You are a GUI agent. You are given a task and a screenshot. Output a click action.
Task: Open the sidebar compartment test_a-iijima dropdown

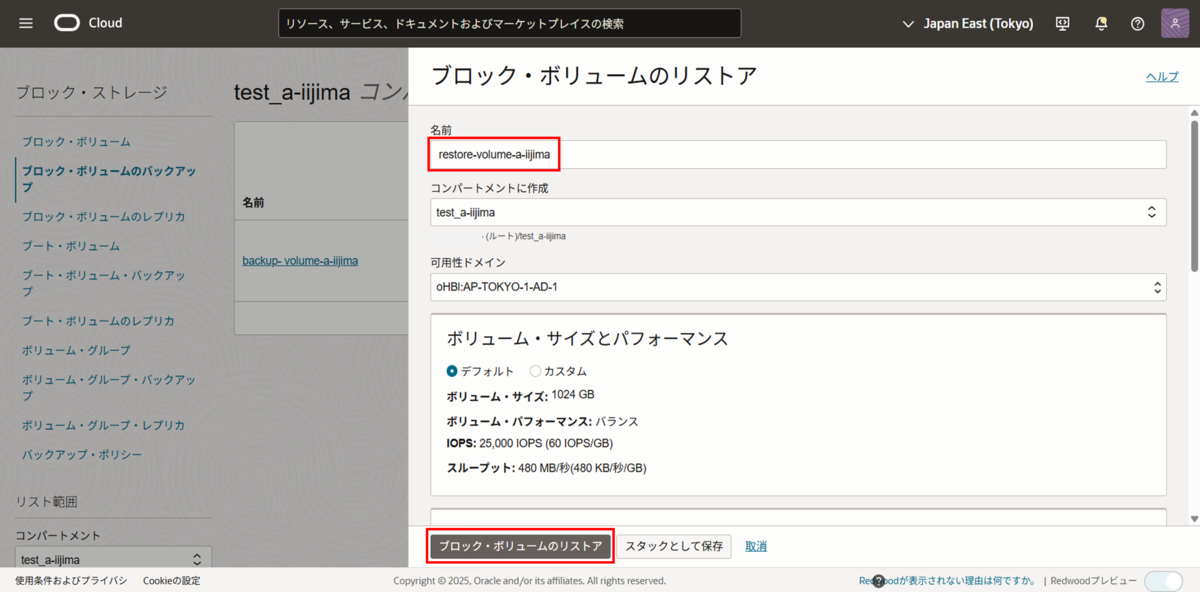(113, 560)
